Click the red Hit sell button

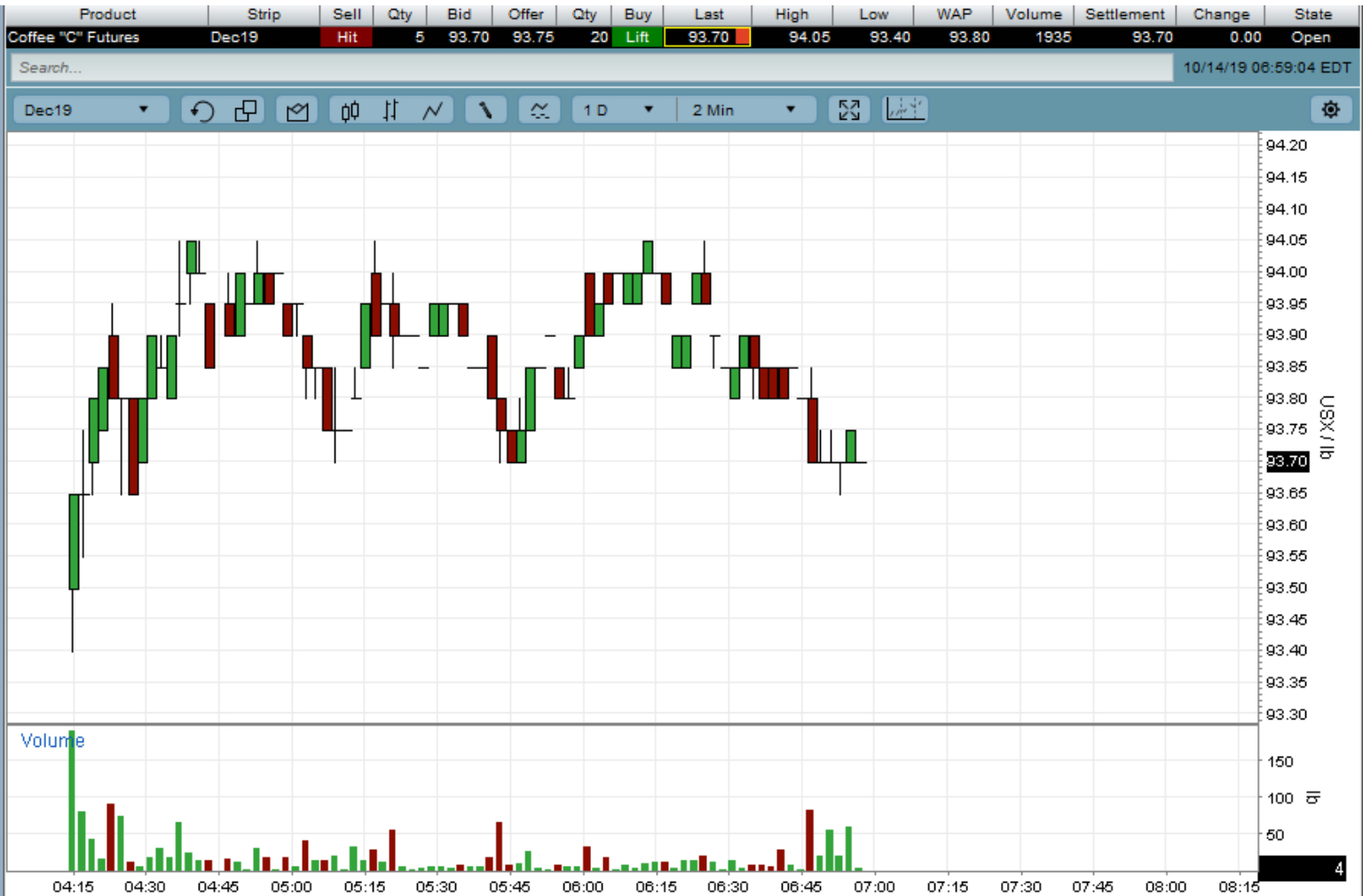click(x=347, y=37)
